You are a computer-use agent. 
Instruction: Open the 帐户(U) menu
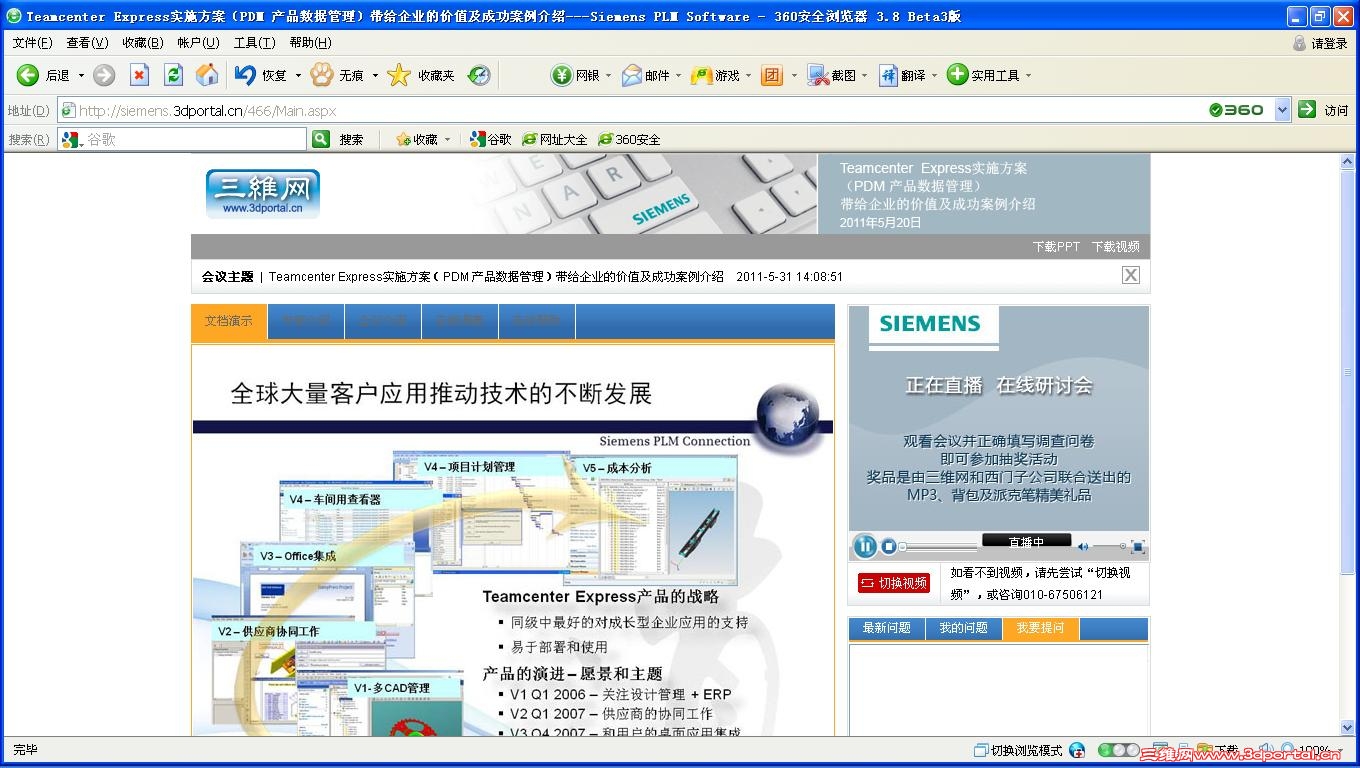pyautogui.click(x=198, y=43)
